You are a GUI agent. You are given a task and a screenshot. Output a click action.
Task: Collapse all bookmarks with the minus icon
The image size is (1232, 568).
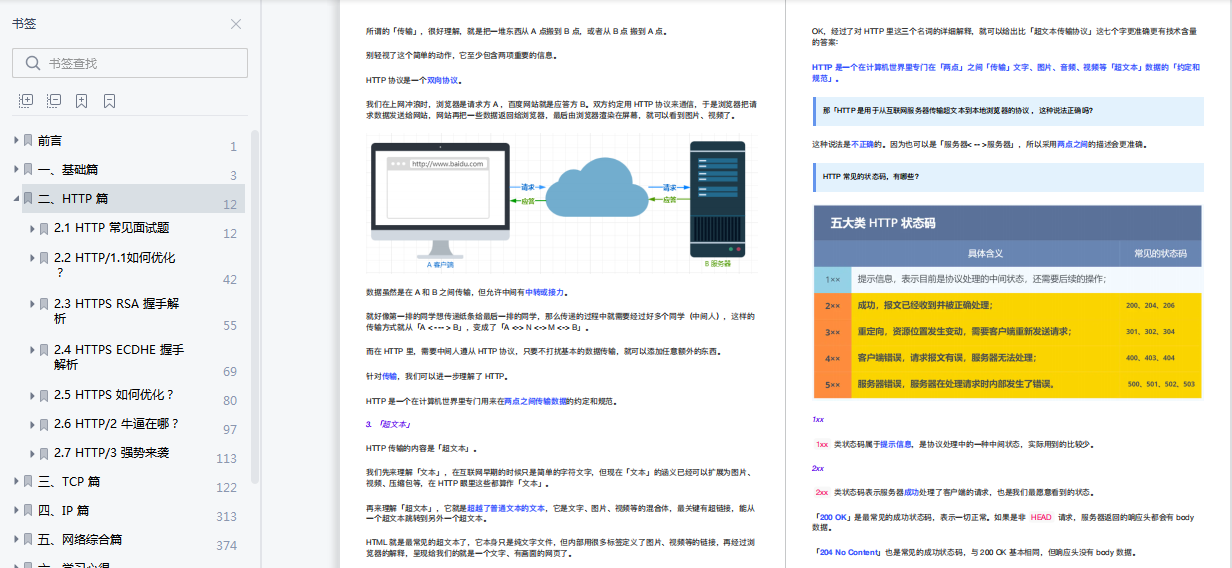[54, 101]
